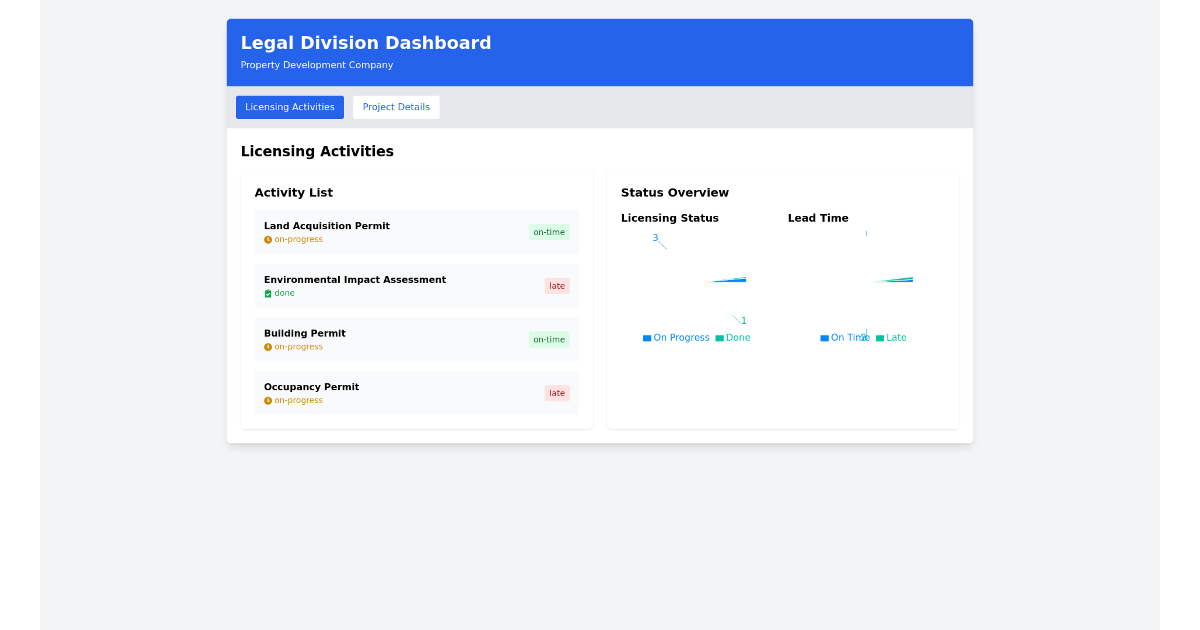The height and width of the screenshot is (630, 1200).
Task: Click the clock icon under Occupancy Permit
Action: pos(266,400)
